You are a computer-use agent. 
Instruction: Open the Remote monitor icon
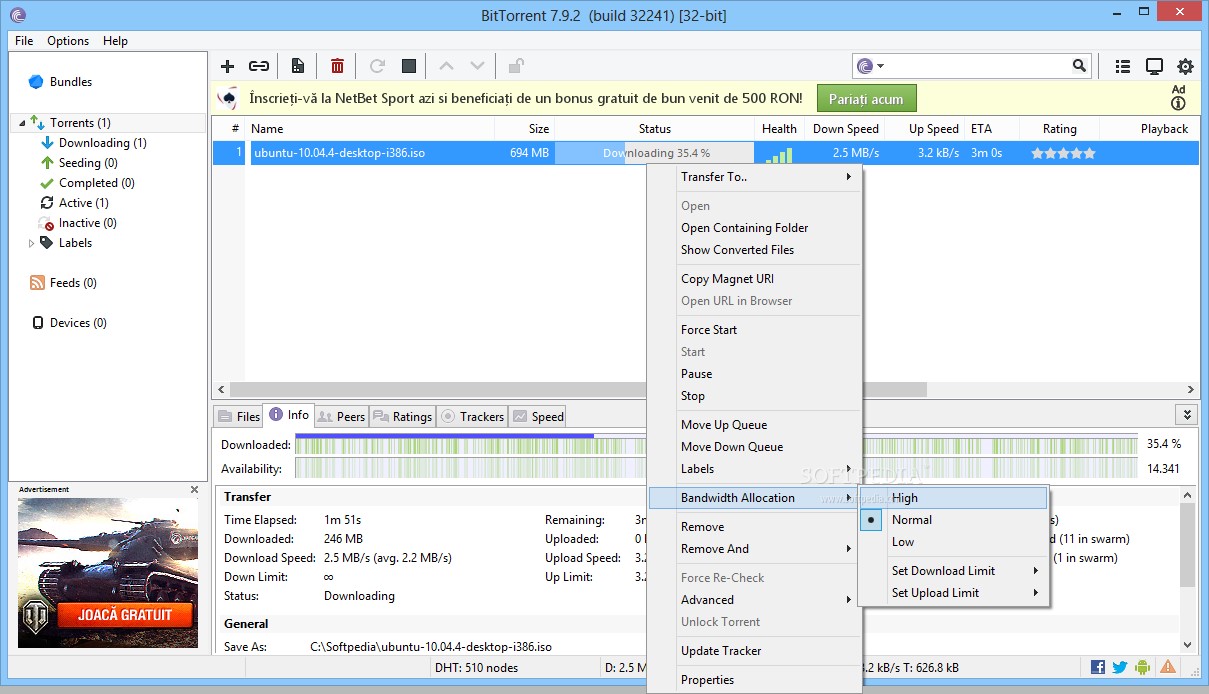1154,66
